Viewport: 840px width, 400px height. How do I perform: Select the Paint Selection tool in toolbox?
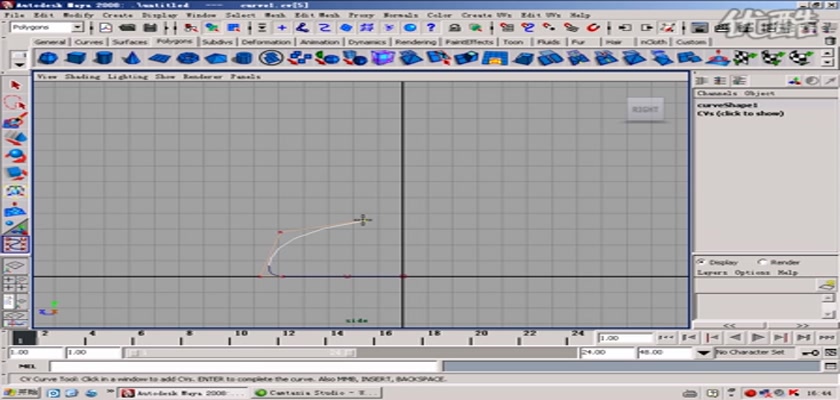[16, 120]
